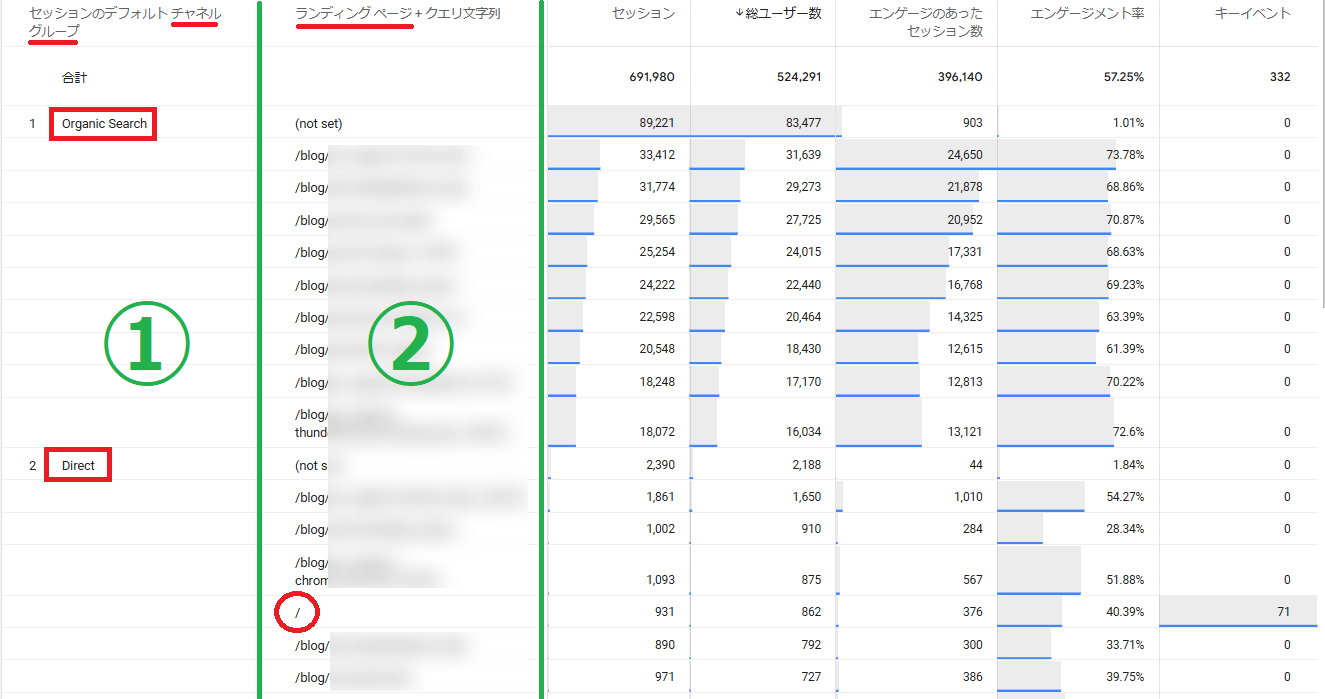Click the red-circled "/" landing page entry

click(x=298, y=612)
